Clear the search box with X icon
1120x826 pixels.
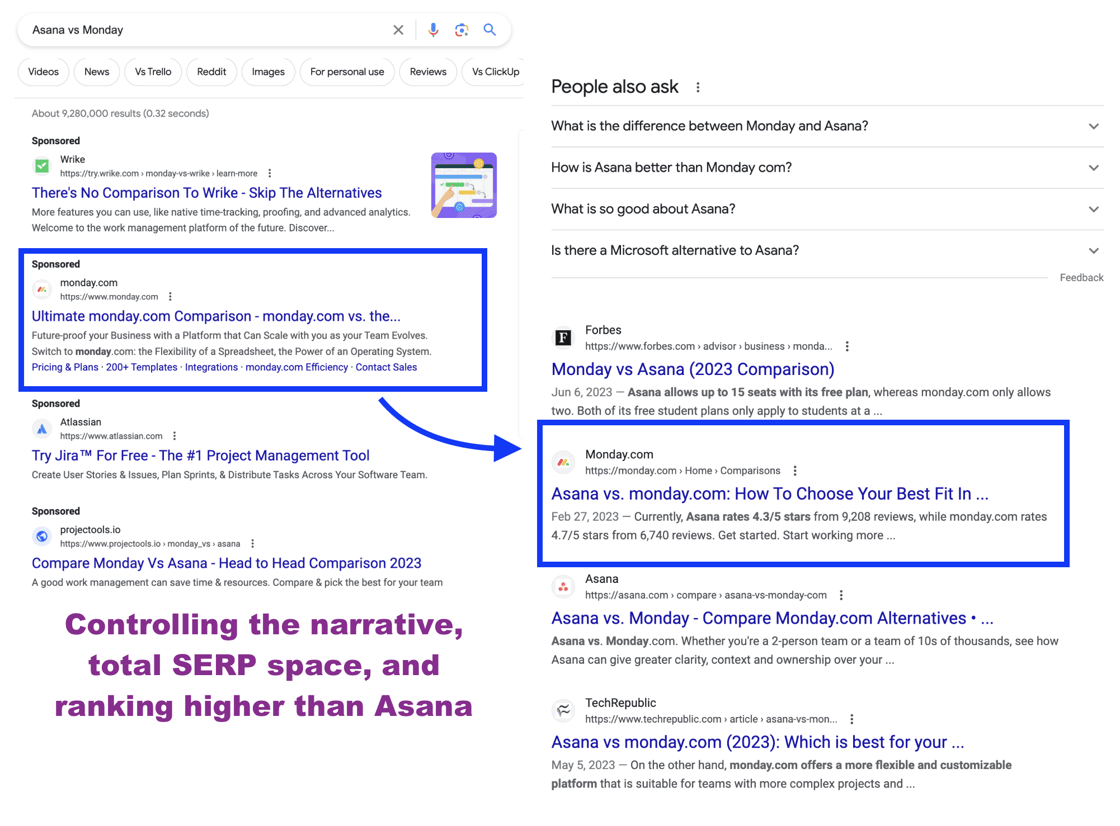[398, 30]
